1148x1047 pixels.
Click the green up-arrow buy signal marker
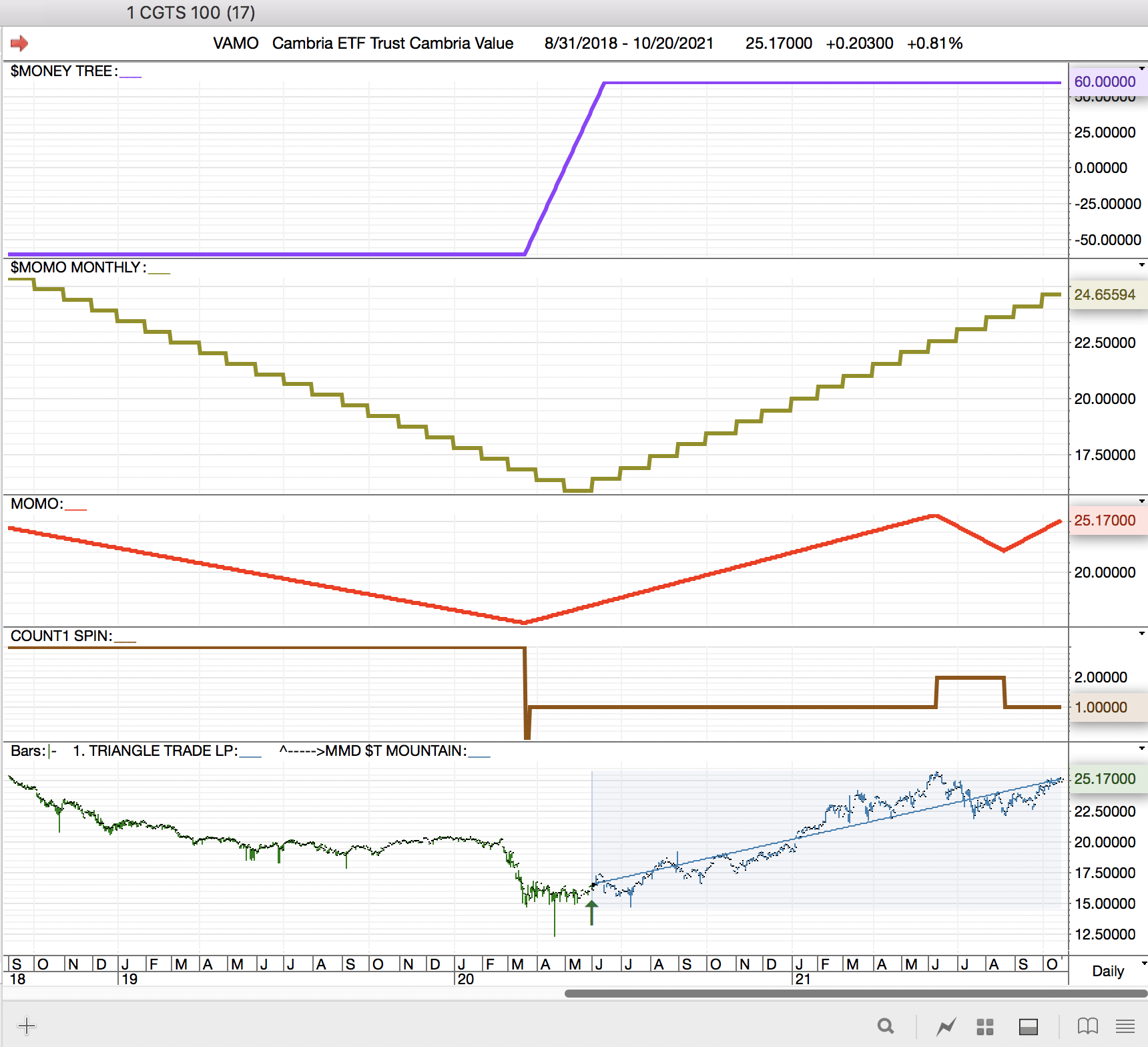point(591,911)
